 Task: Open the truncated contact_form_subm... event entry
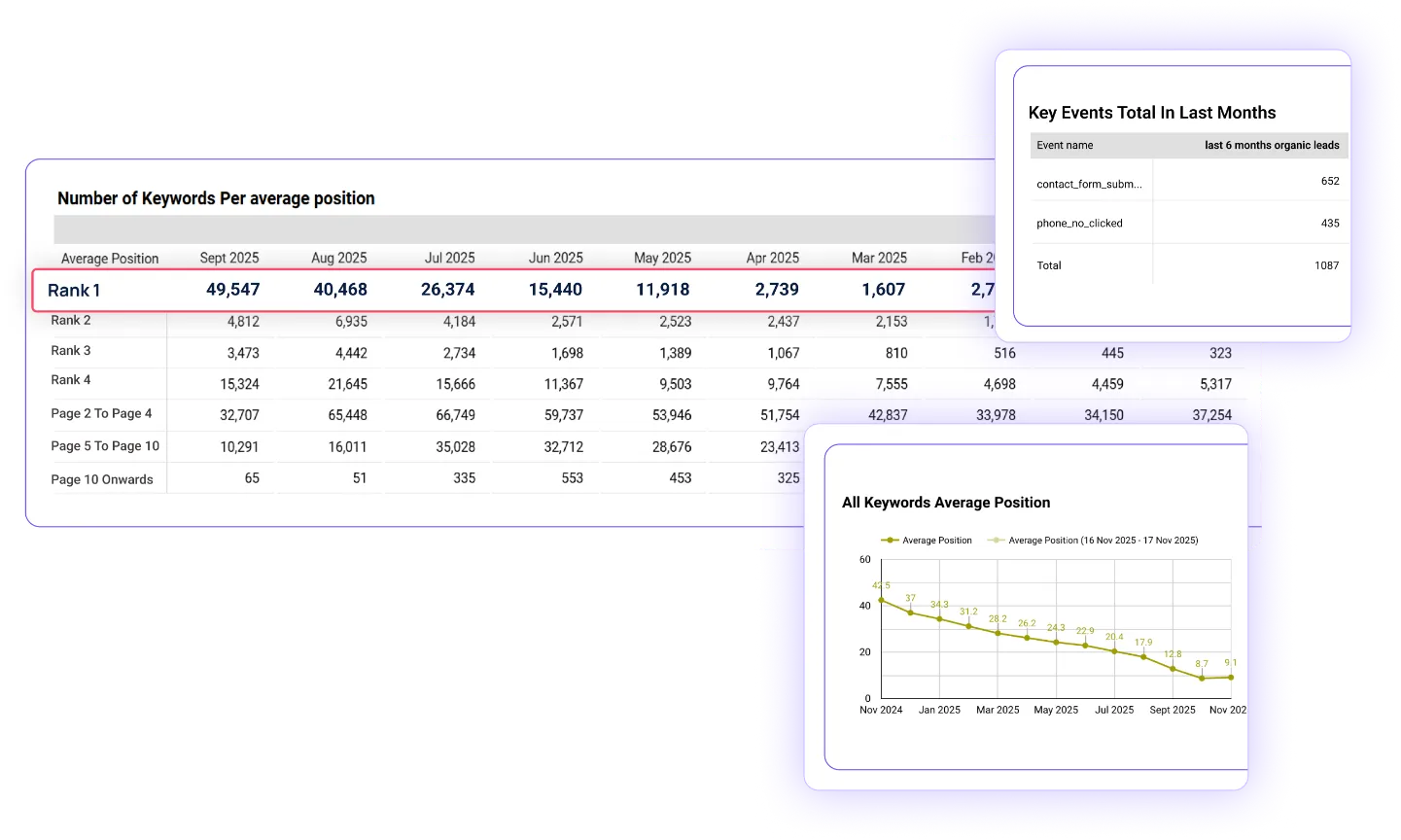click(1090, 182)
